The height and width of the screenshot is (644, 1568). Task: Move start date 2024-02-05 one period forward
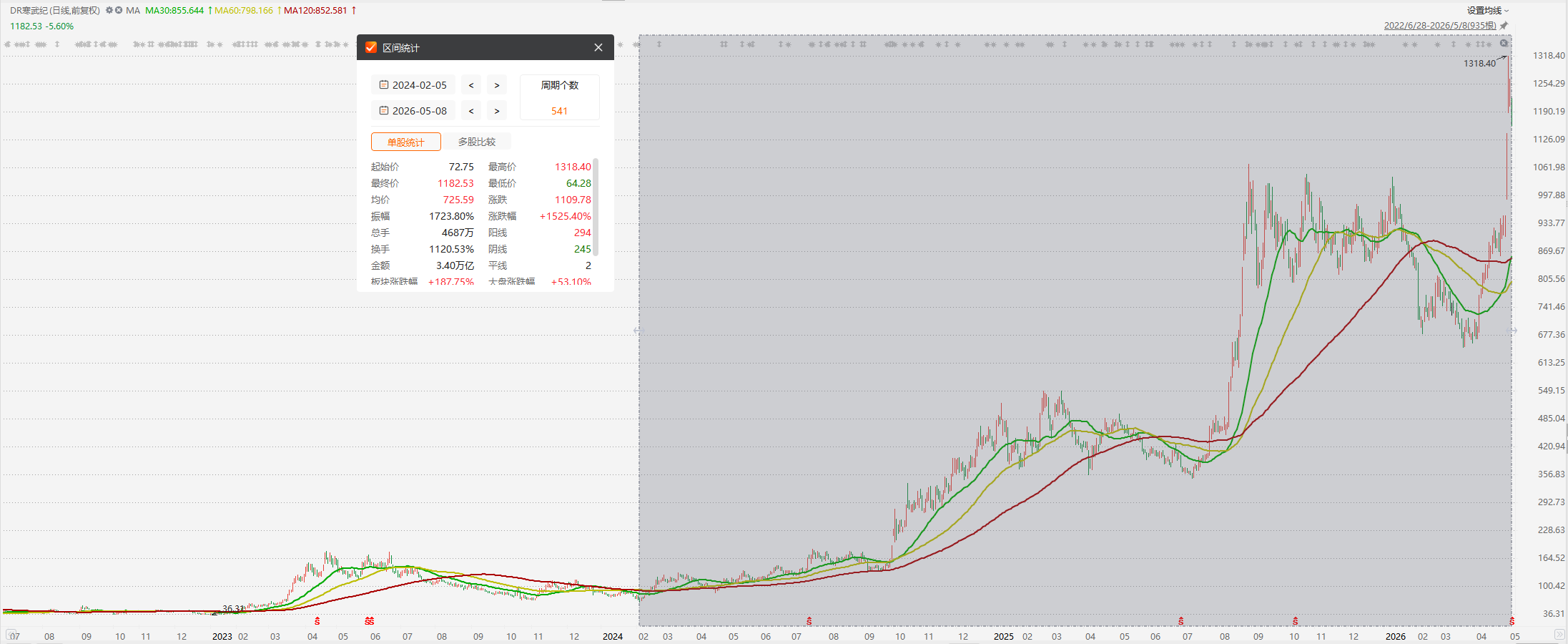(x=497, y=85)
